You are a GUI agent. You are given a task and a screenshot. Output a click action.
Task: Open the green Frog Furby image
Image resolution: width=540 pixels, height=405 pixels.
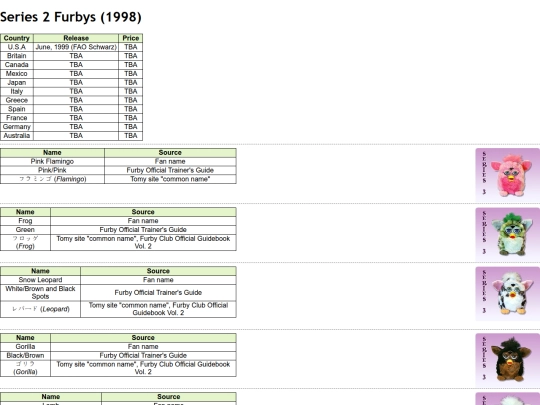pyautogui.click(x=508, y=234)
